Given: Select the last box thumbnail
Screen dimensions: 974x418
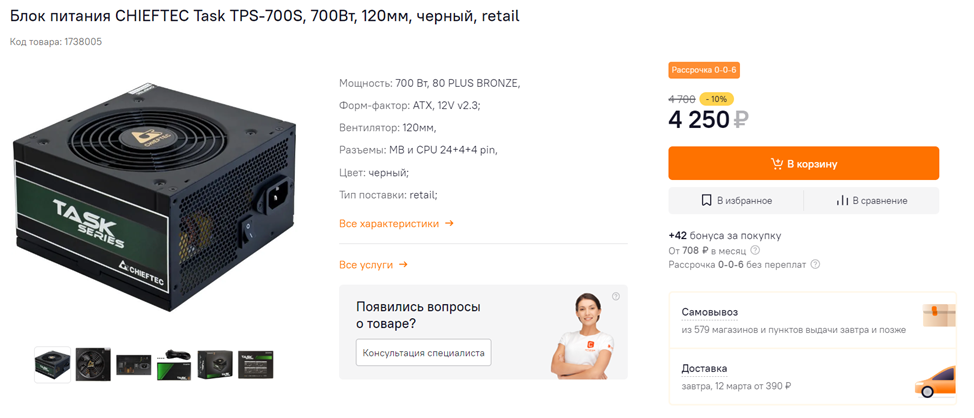Looking at the screenshot, I should tap(256, 365).
